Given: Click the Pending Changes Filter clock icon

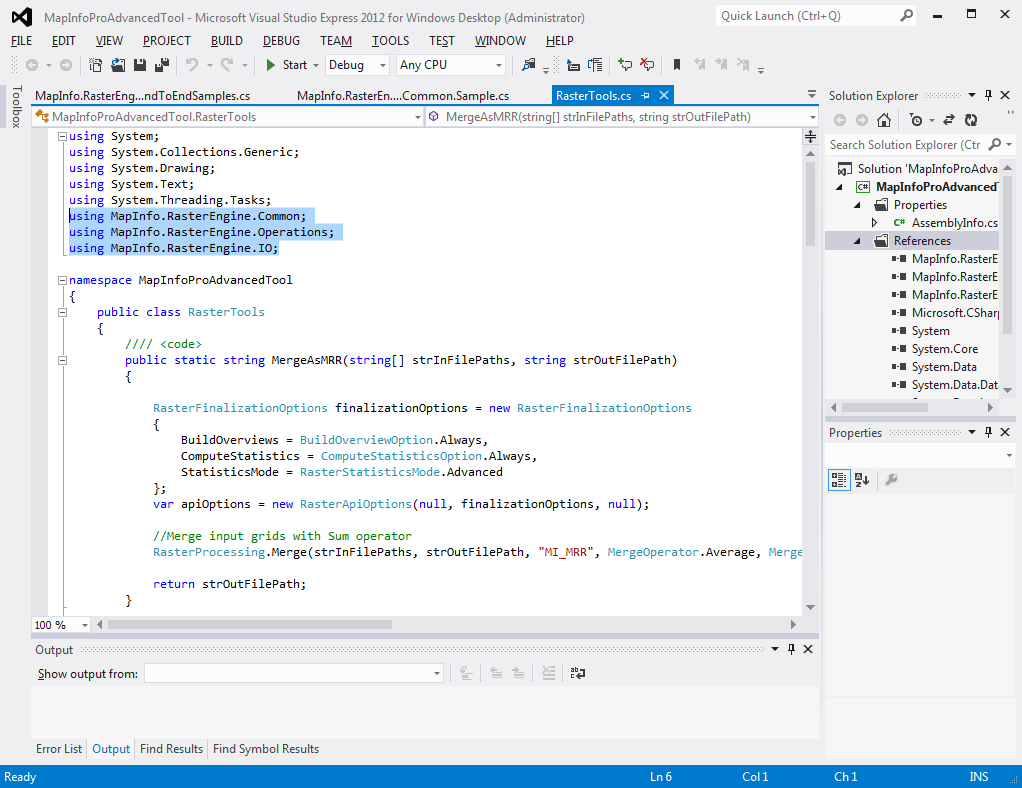Looking at the screenshot, I should pos(916,120).
